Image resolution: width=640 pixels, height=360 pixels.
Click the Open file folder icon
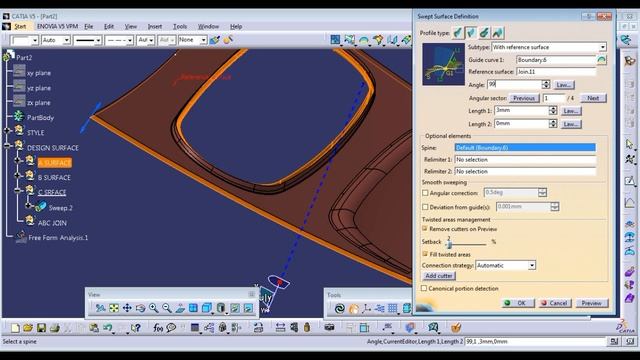click(28, 328)
